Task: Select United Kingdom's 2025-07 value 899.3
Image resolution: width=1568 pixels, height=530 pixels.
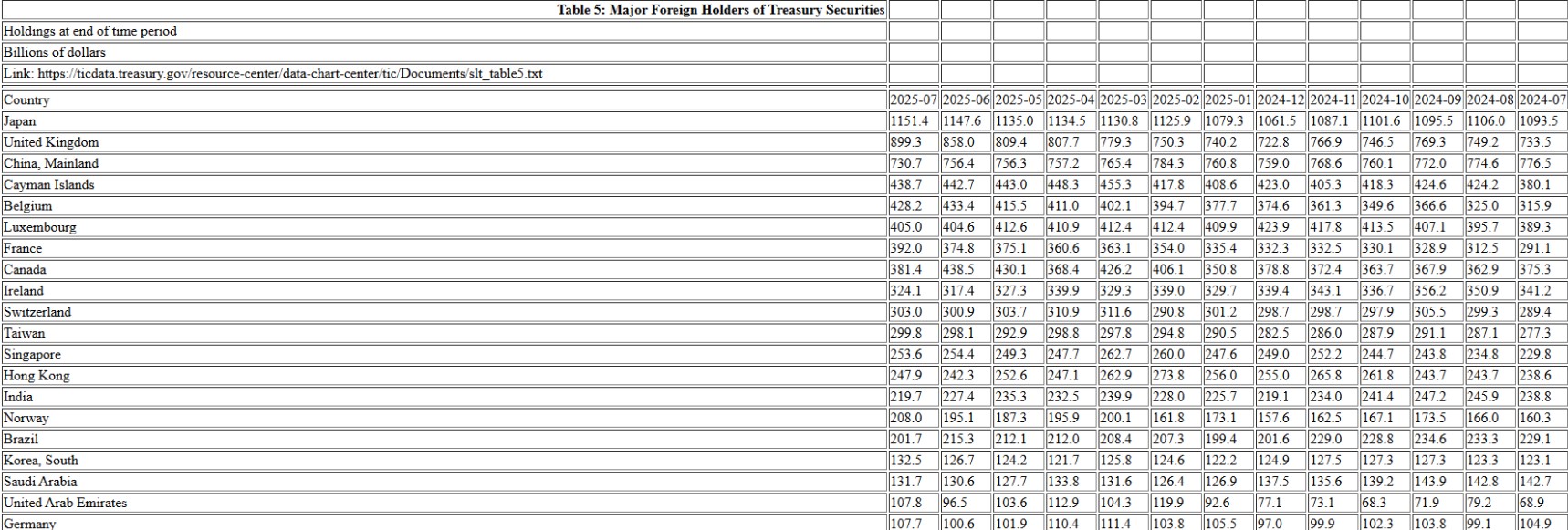Action: [x=905, y=142]
